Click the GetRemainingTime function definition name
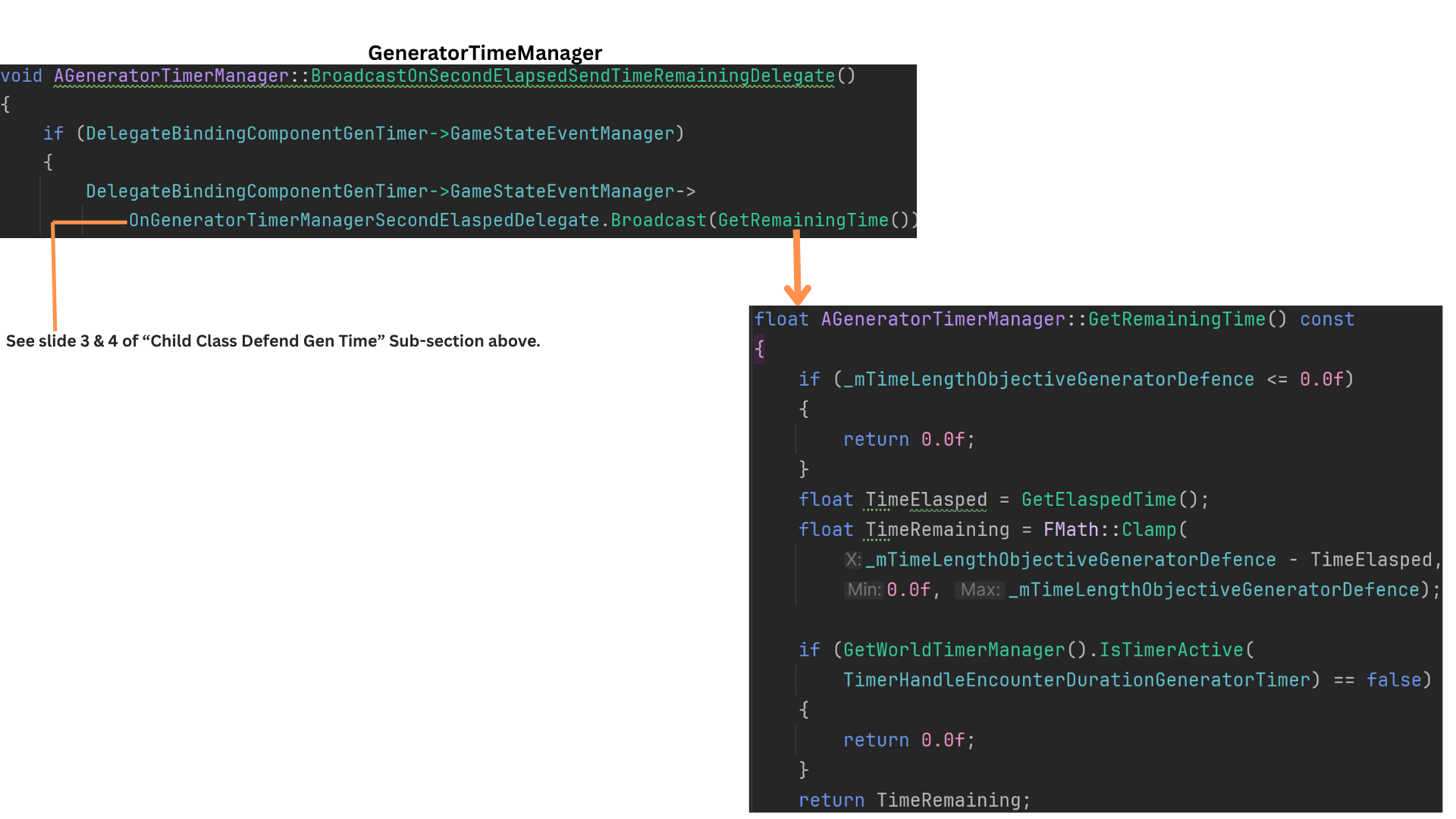The width and height of the screenshot is (1456, 819). pos(1176,319)
